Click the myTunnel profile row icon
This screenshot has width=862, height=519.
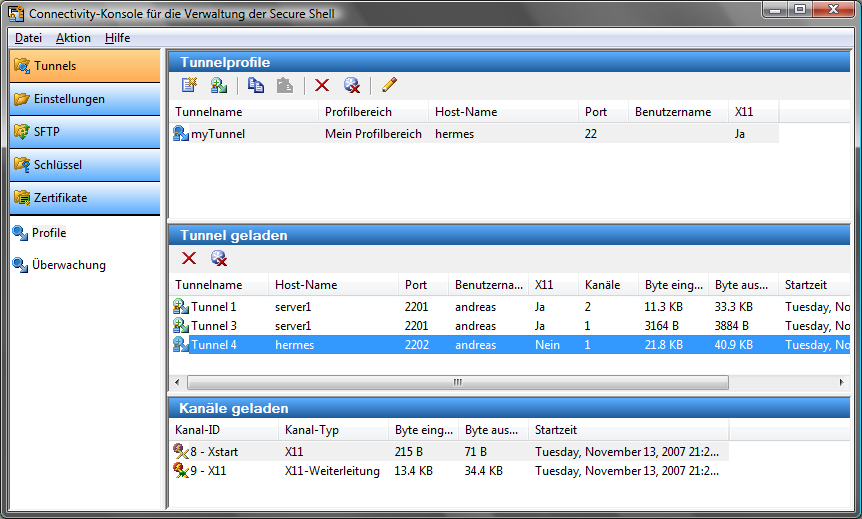tap(181, 133)
